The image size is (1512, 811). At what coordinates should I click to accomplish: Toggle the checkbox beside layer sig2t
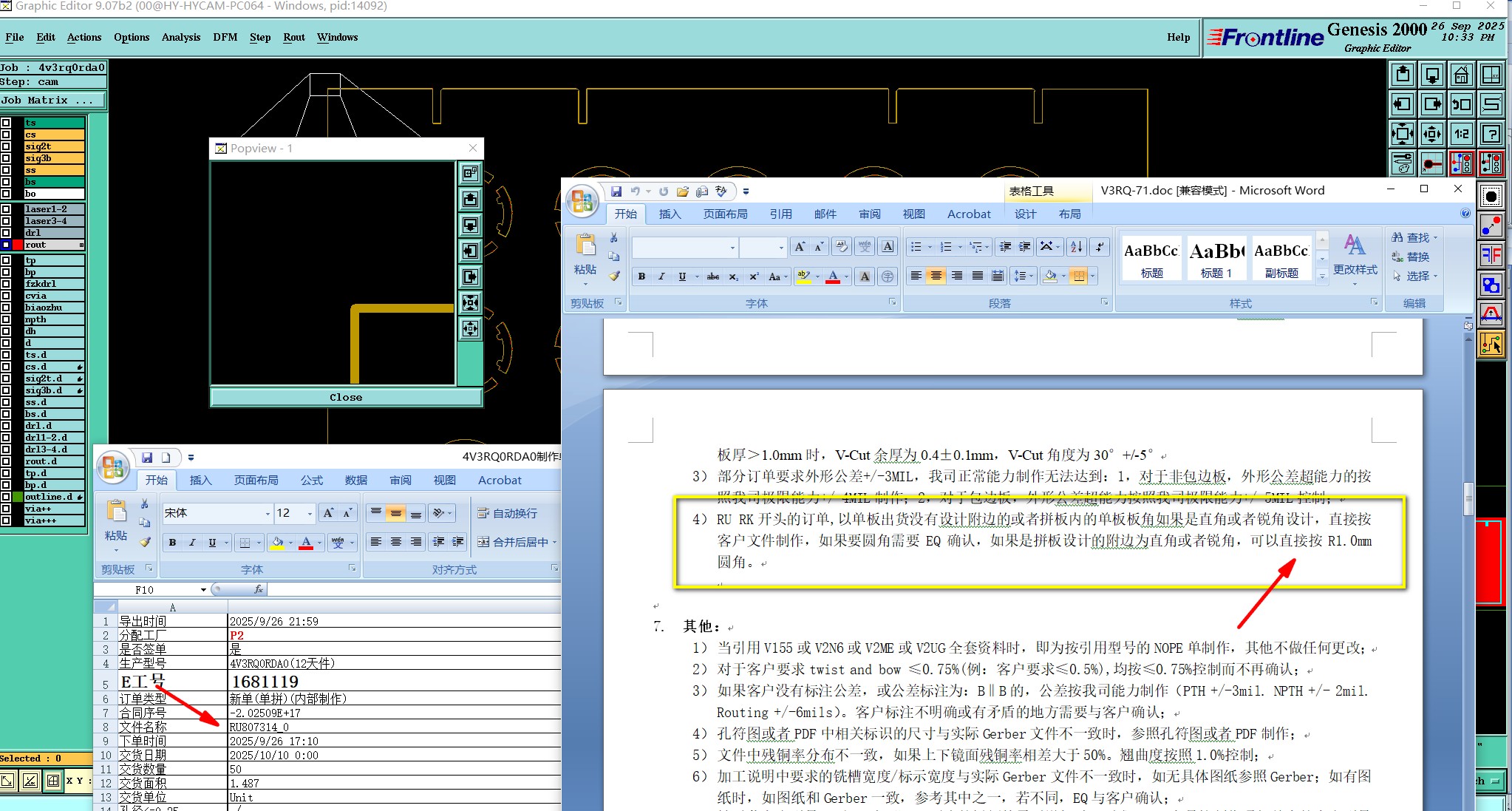[x=6, y=146]
